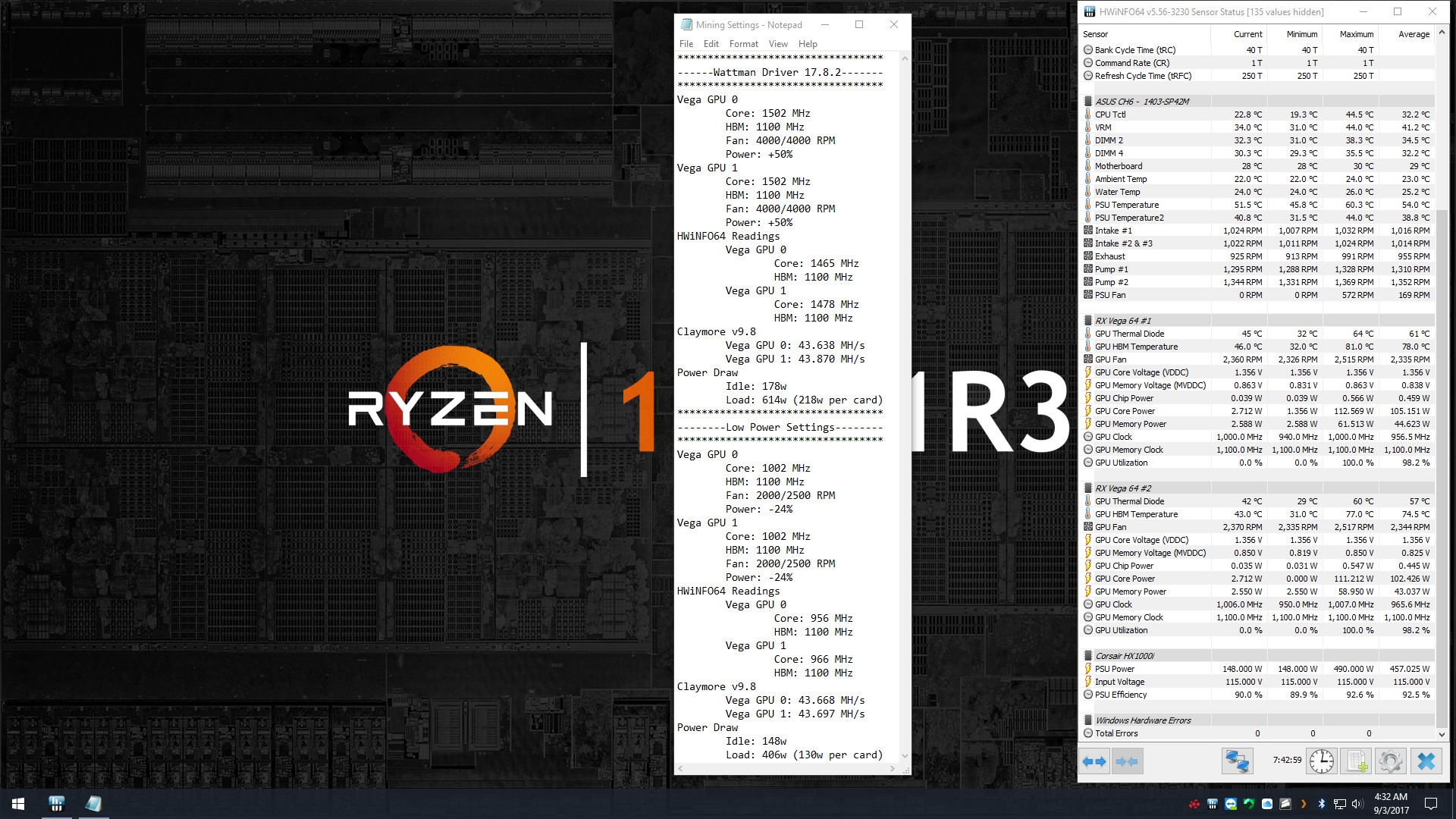Click the Average column header
The width and height of the screenshot is (1456, 819).
click(1413, 34)
